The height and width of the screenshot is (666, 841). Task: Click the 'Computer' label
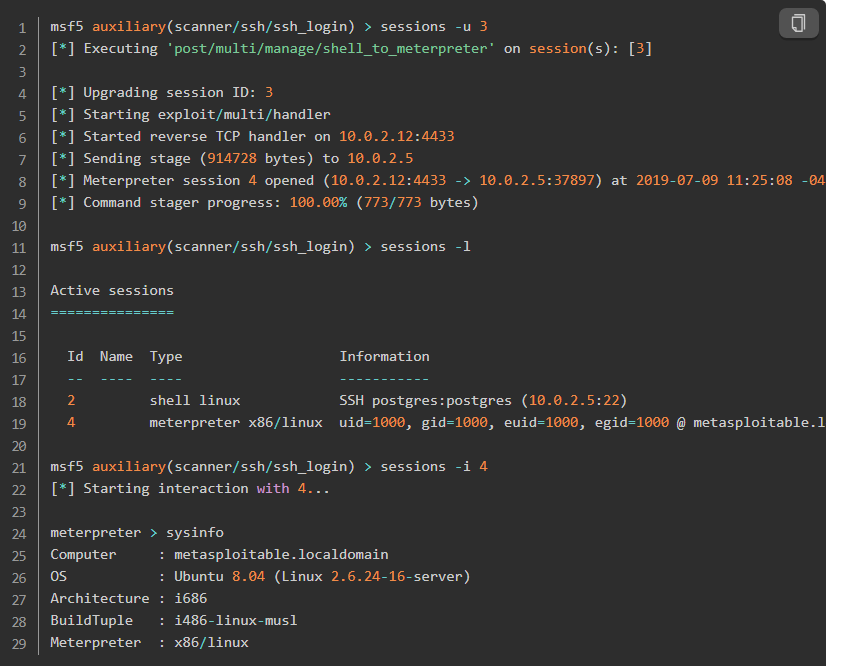[83, 555]
